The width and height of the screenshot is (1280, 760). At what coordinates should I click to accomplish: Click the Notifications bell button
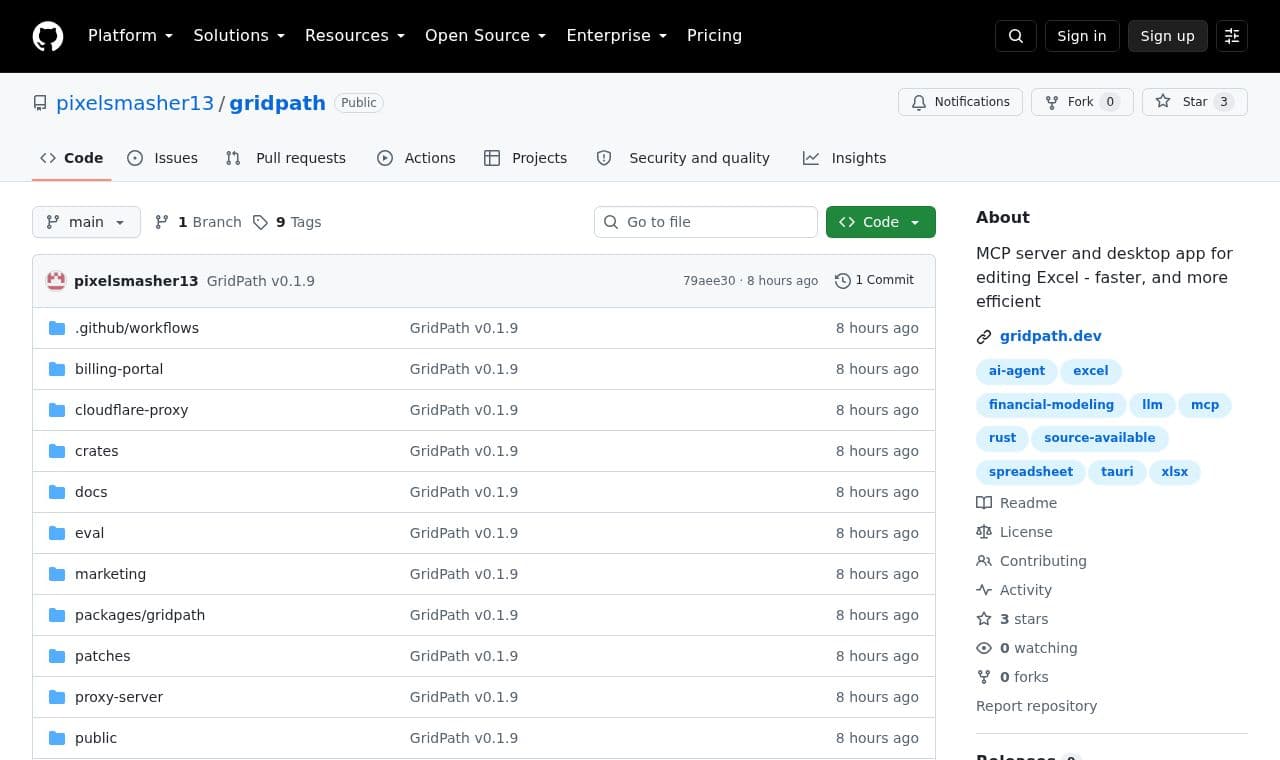[961, 102]
